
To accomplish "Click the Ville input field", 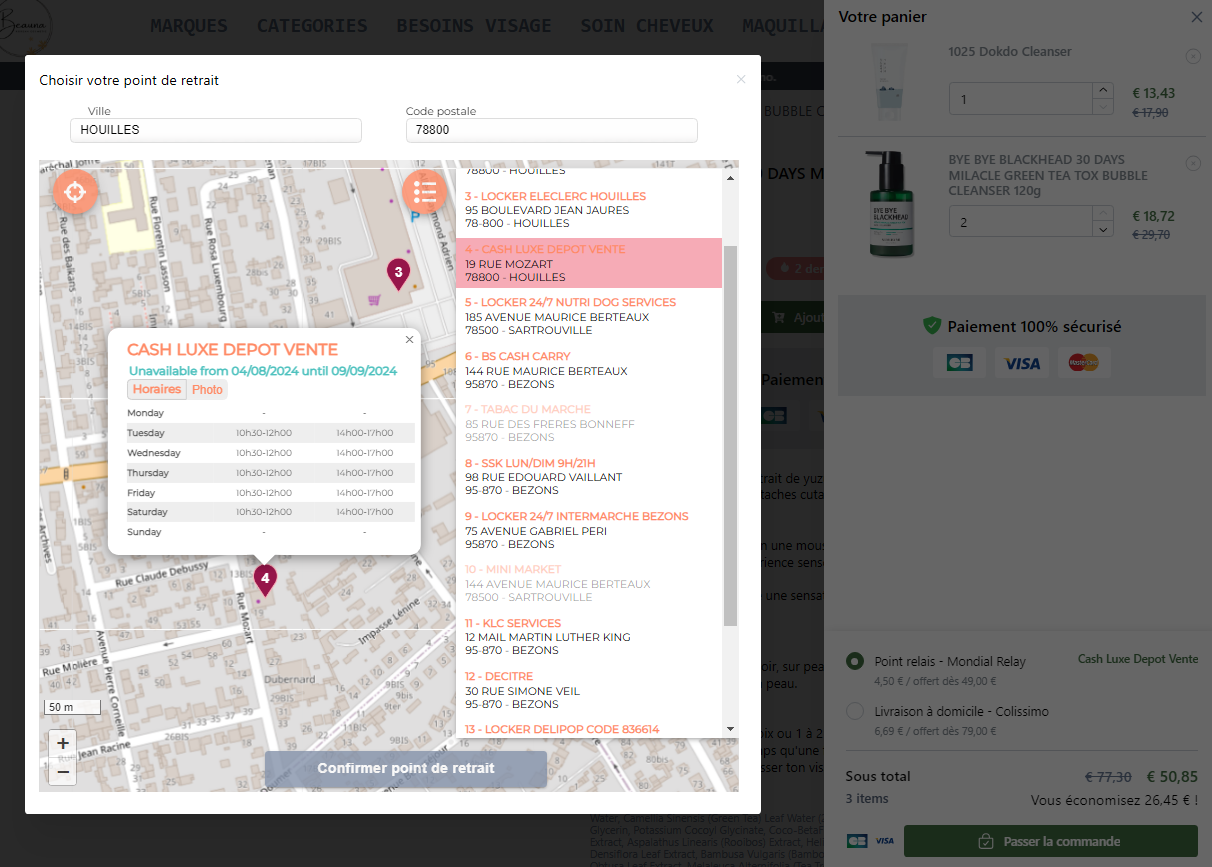I will pyautogui.click(x=215, y=130).
